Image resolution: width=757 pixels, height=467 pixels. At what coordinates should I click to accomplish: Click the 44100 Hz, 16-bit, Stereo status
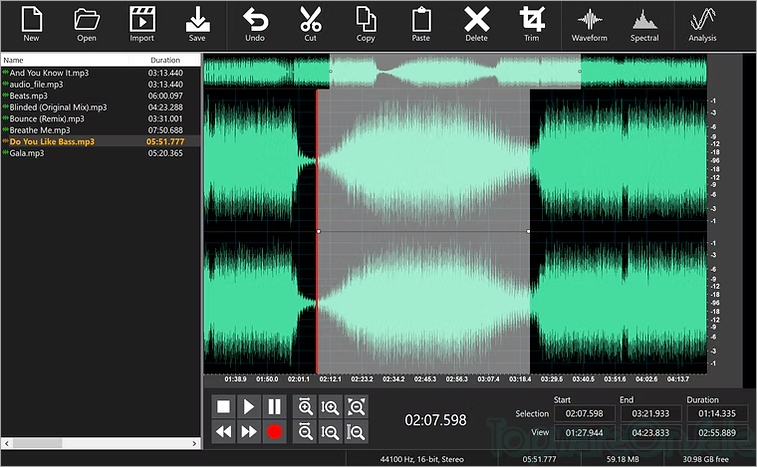click(x=422, y=459)
